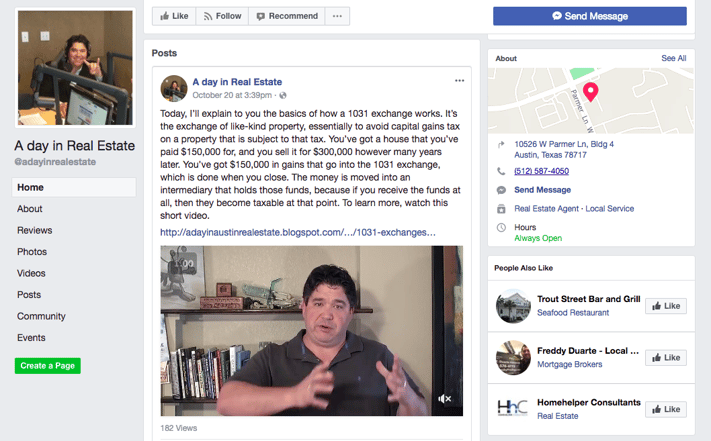Viewport: 711px width, 441px height.
Task: Open the post options three-dot menu
Action: click(459, 81)
